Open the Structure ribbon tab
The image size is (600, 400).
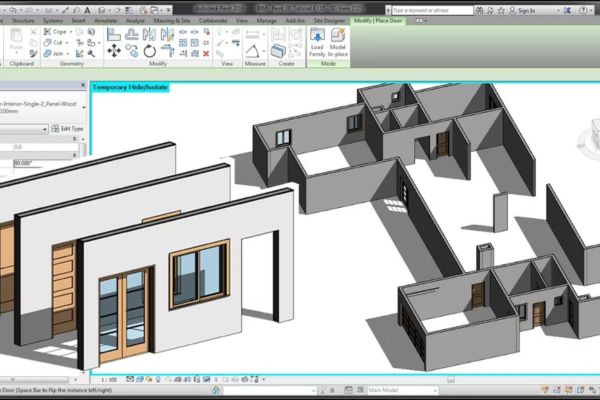pos(23,21)
